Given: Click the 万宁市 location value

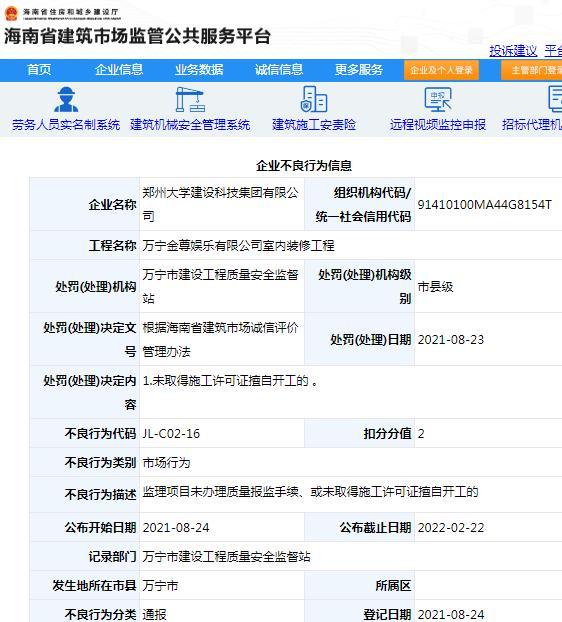Looking at the screenshot, I should [160, 586].
